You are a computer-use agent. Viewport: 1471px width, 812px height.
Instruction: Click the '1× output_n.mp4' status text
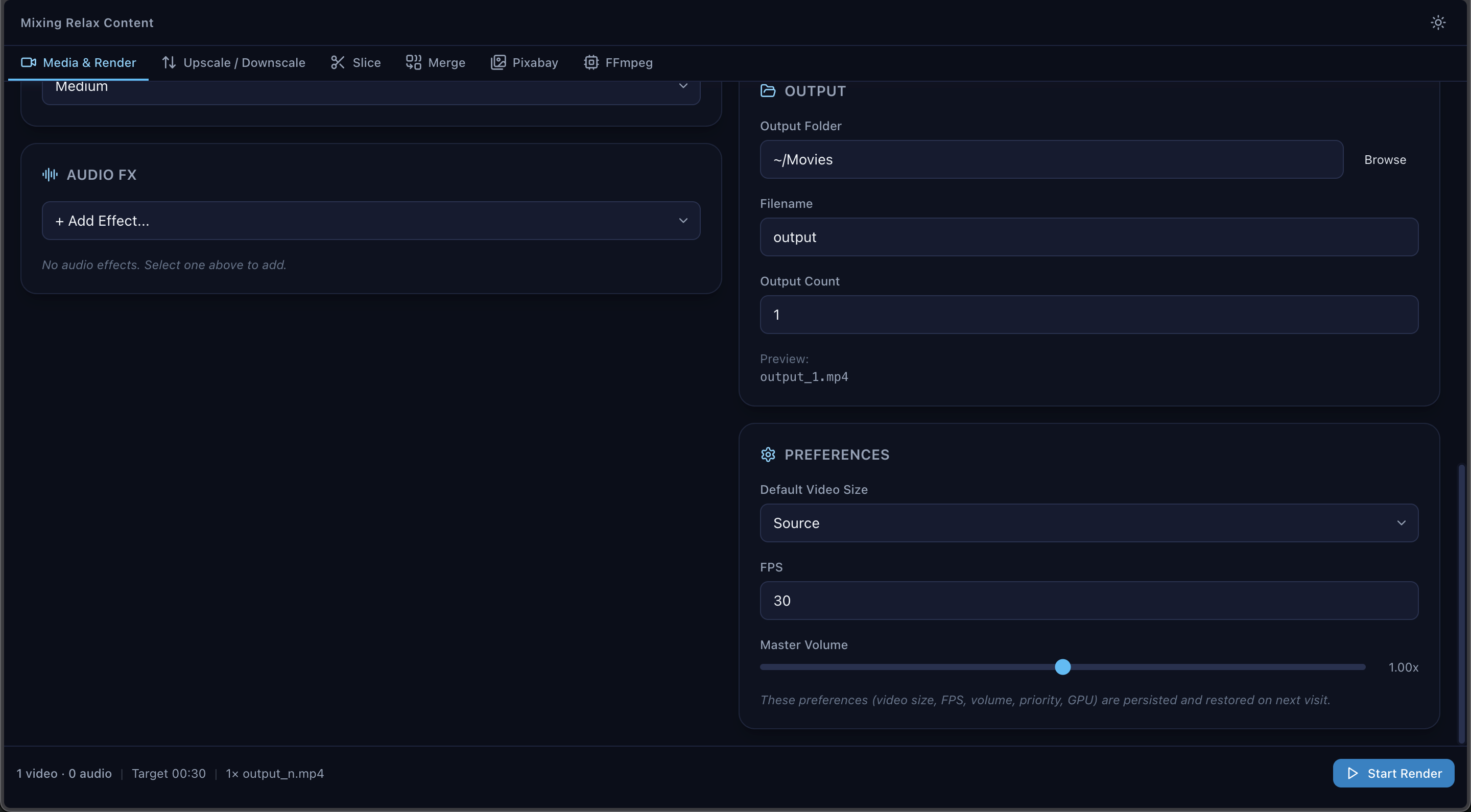275,773
